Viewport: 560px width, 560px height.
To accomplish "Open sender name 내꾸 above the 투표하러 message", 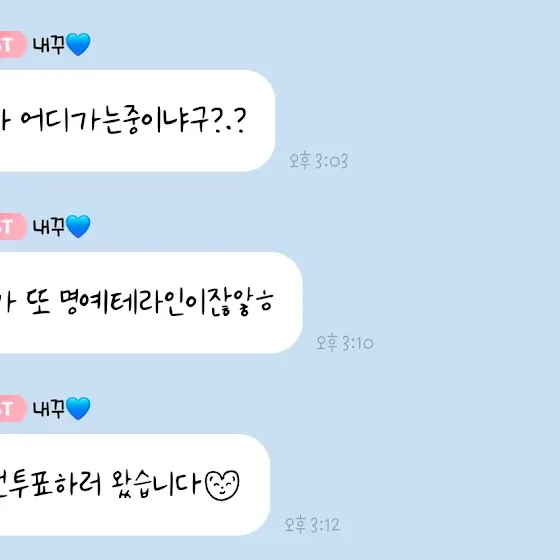I will (49, 408).
